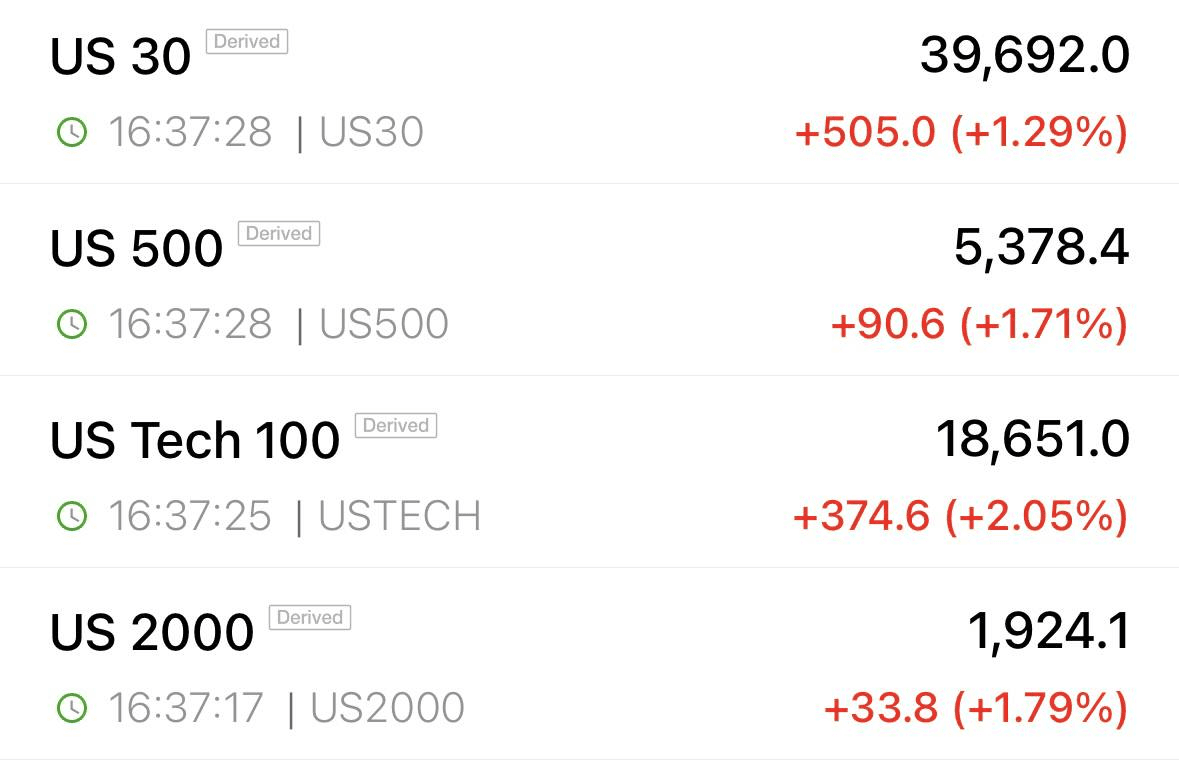Click the US 500 price 5,378.4
The image size is (1179, 772).
[x=1042, y=248]
